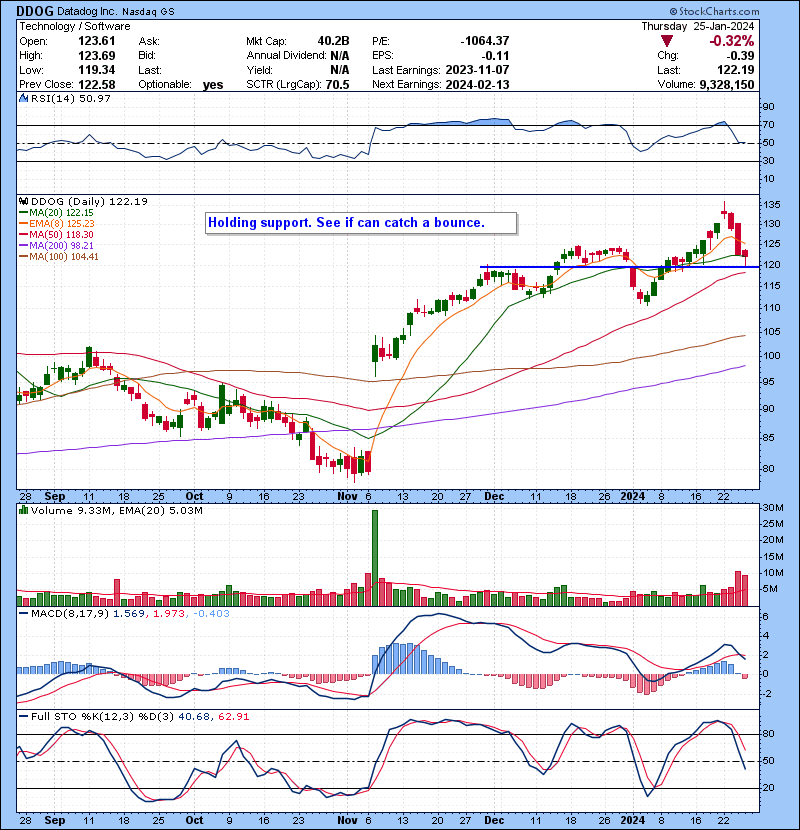Select the High value 123.69
Image resolution: width=800 pixels, height=830 pixels.
click(x=96, y=56)
